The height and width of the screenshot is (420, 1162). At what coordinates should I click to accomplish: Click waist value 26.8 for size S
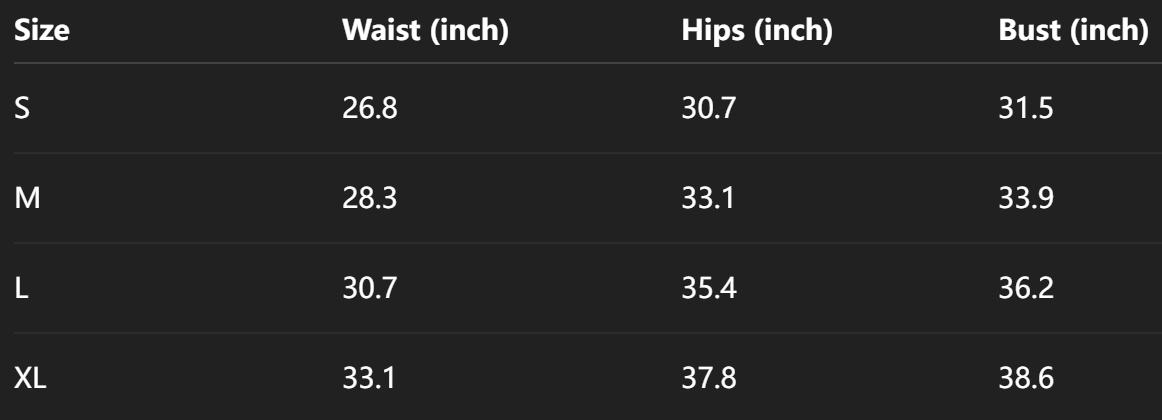click(x=370, y=108)
